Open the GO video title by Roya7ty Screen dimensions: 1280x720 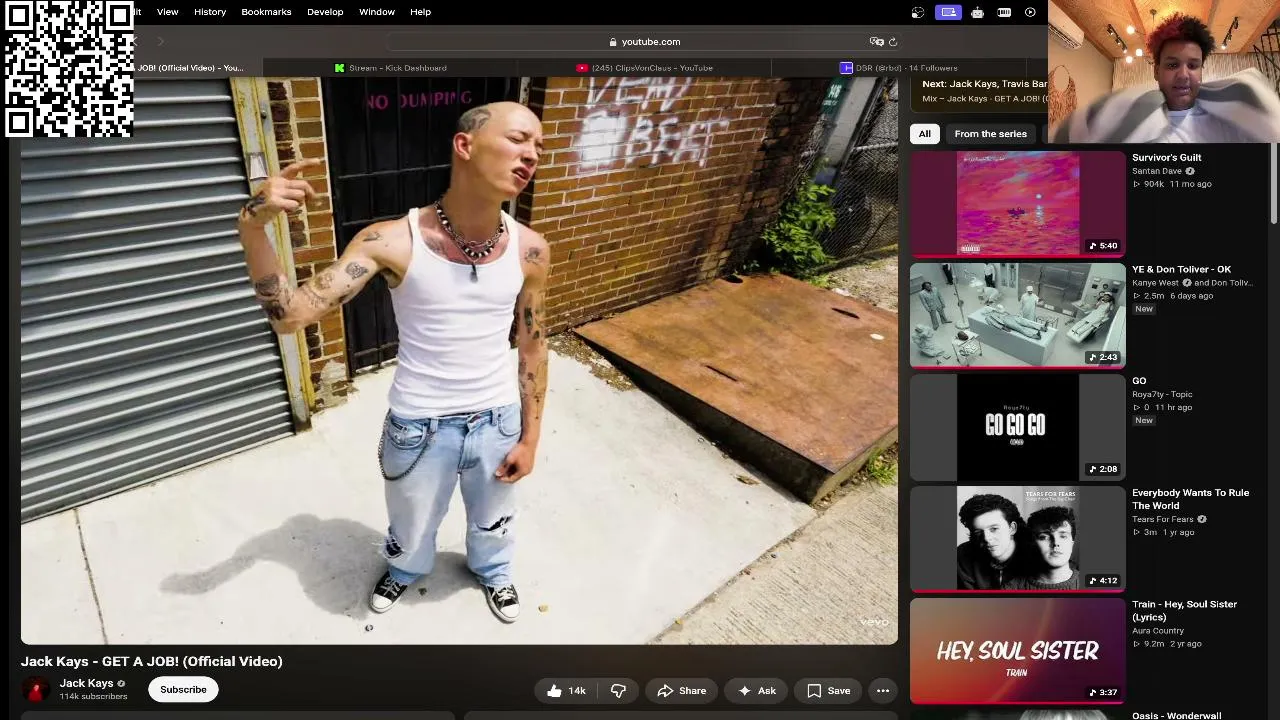point(1139,381)
